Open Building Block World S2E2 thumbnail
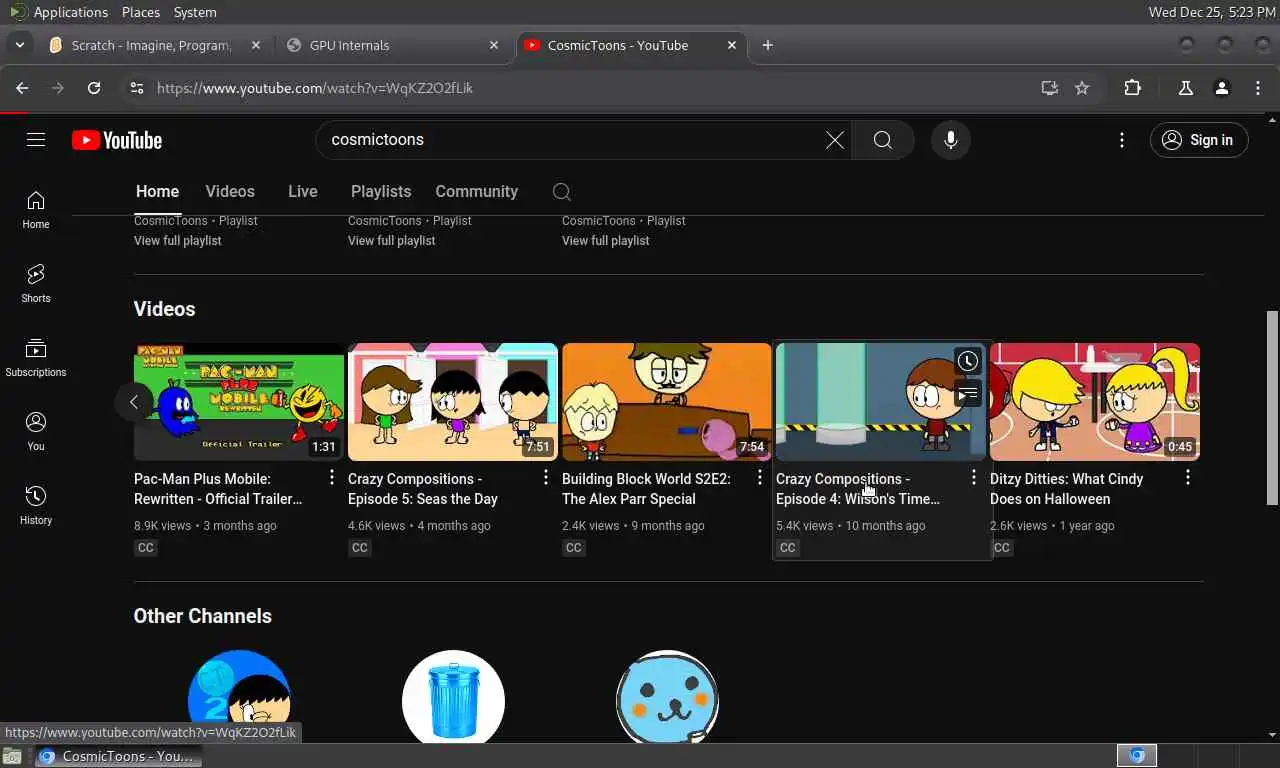 667,402
